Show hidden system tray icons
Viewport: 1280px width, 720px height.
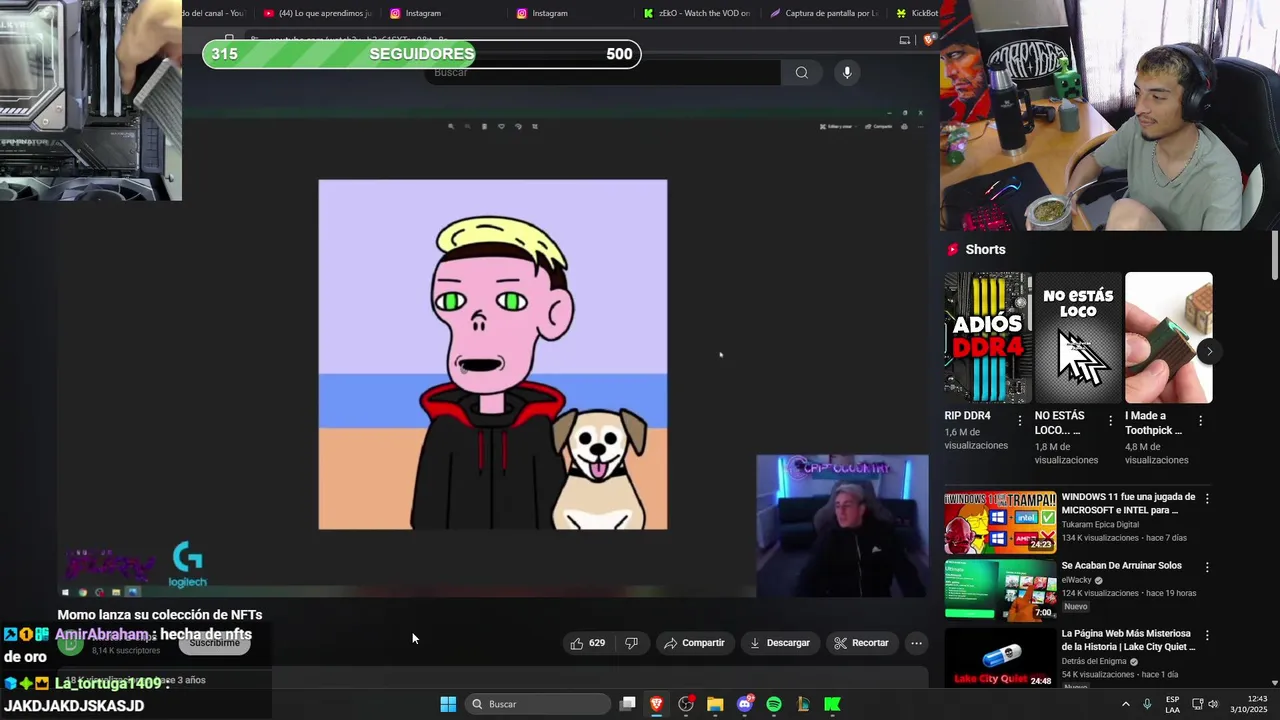pyautogui.click(x=1125, y=704)
